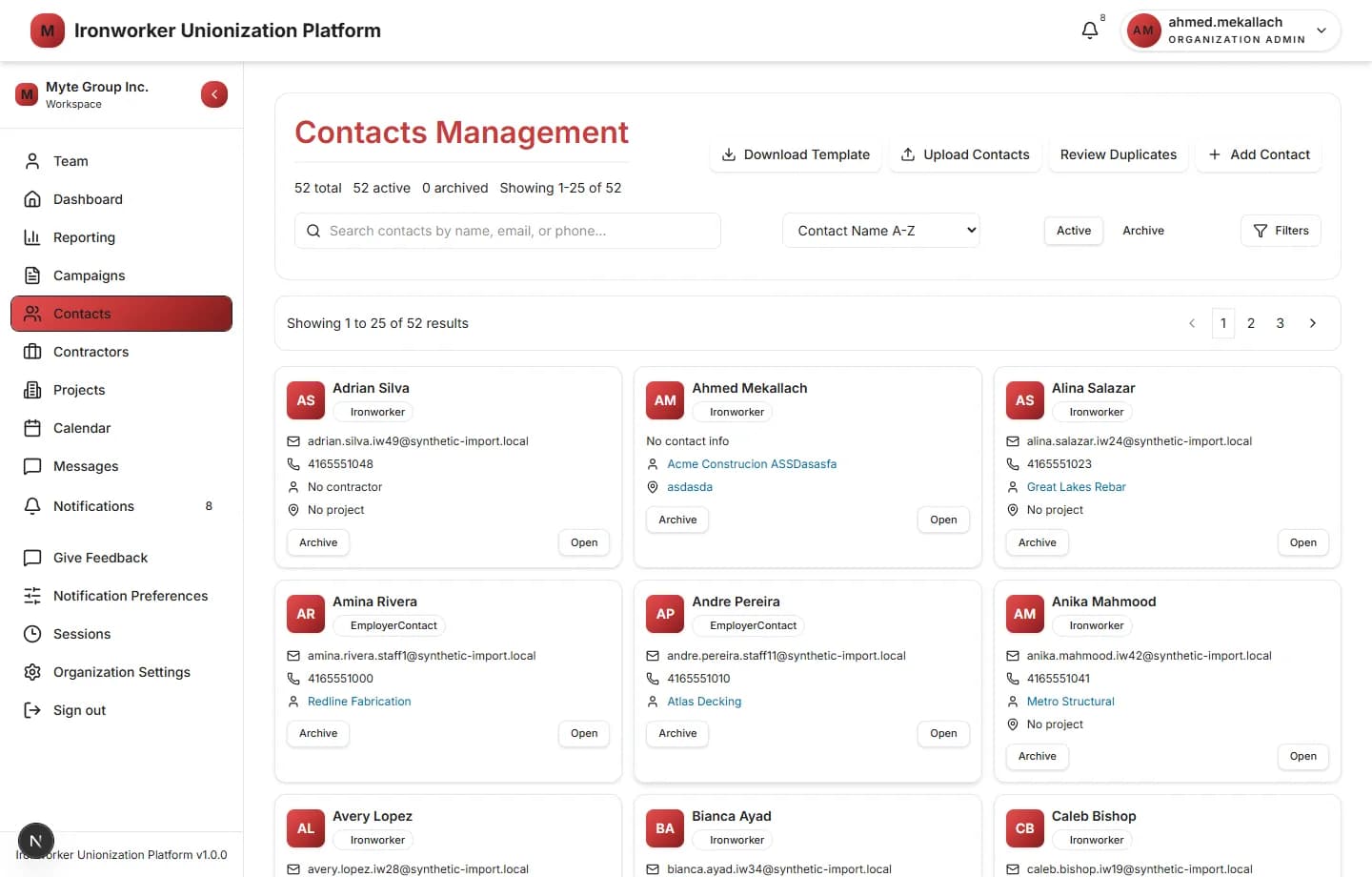Viewport: 1372px width, 877px height.
Task: Click the Projects building icon
Action: pyautogui.click(x=32, y=390)
